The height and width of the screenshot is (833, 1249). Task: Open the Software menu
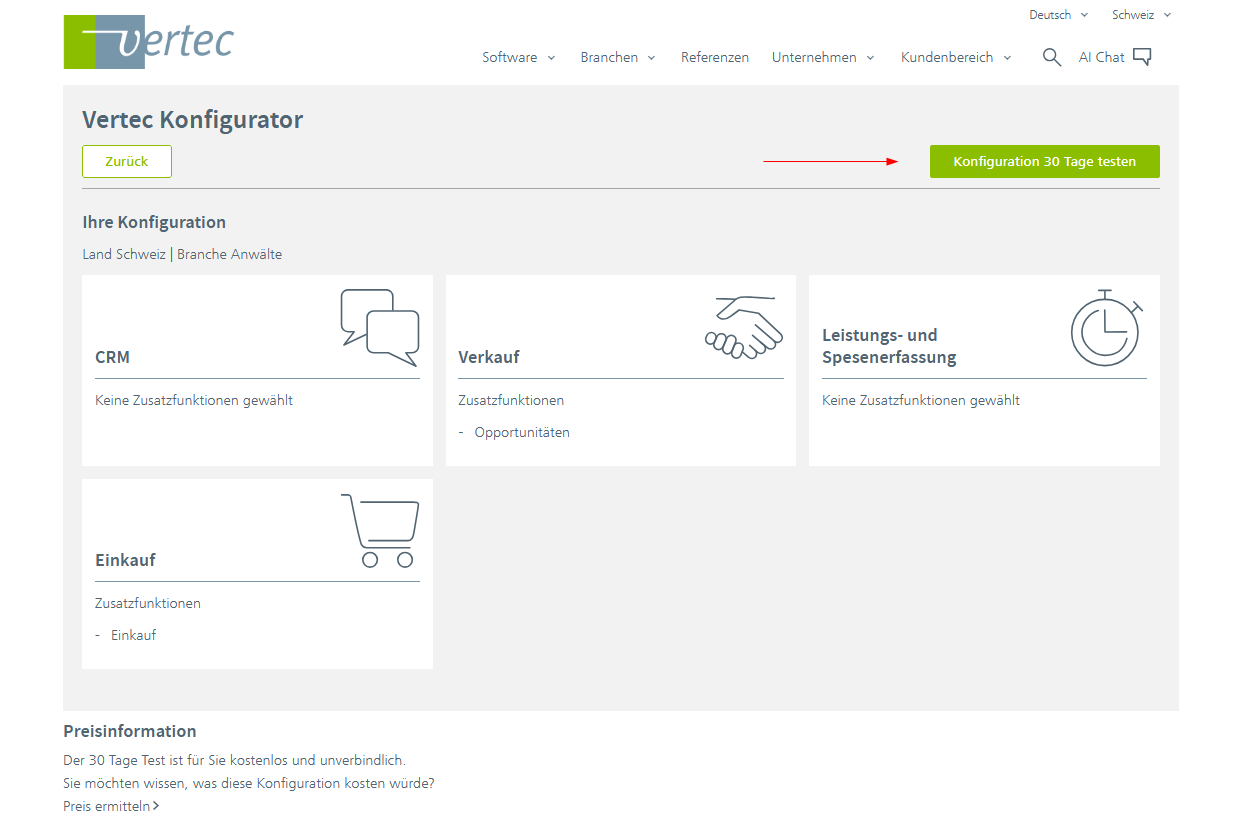tap(518, 57)
